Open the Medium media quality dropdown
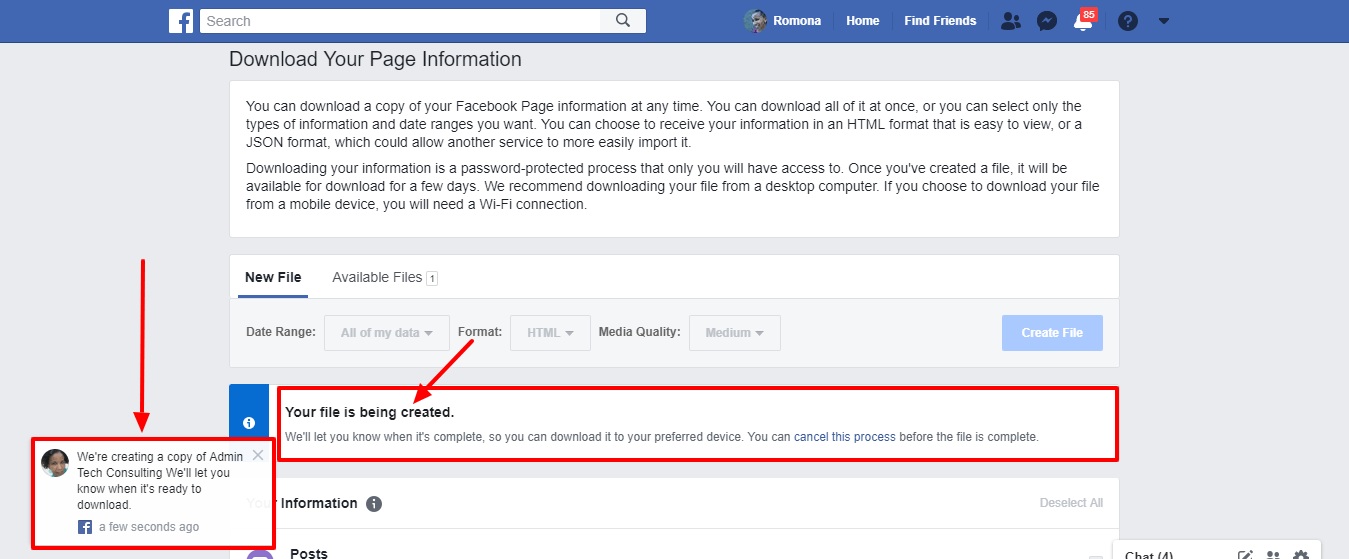 click(735, 333)
